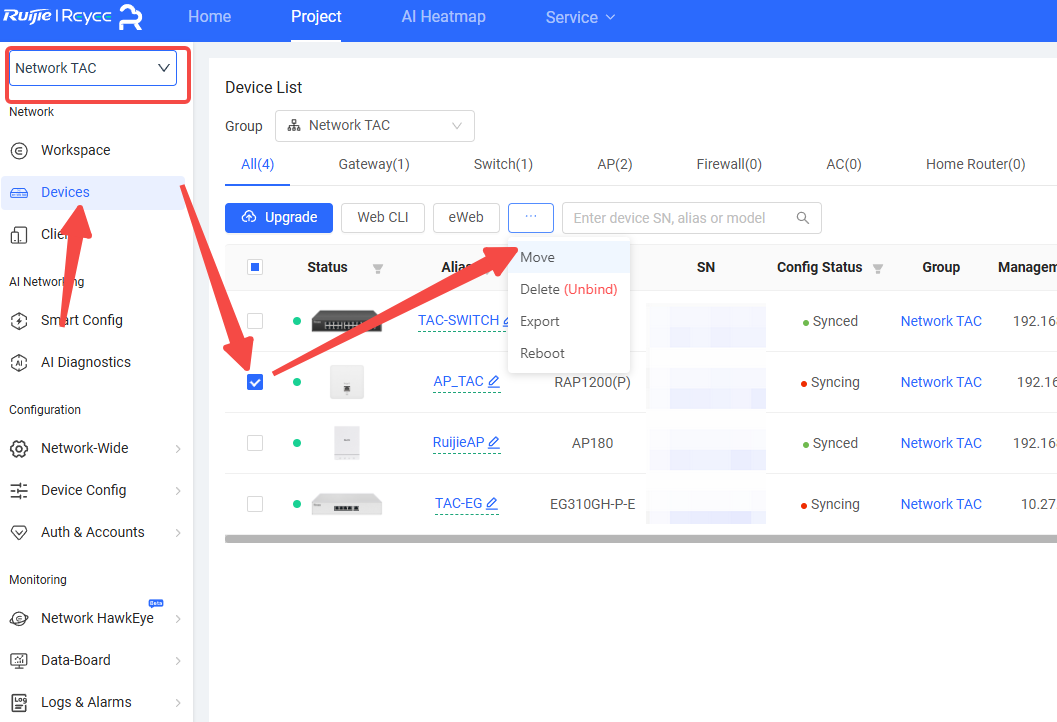The height and width of the screenshot is (722, 1057).
Task: Click the Network HawkEye icon
Action: pos(20,618)
